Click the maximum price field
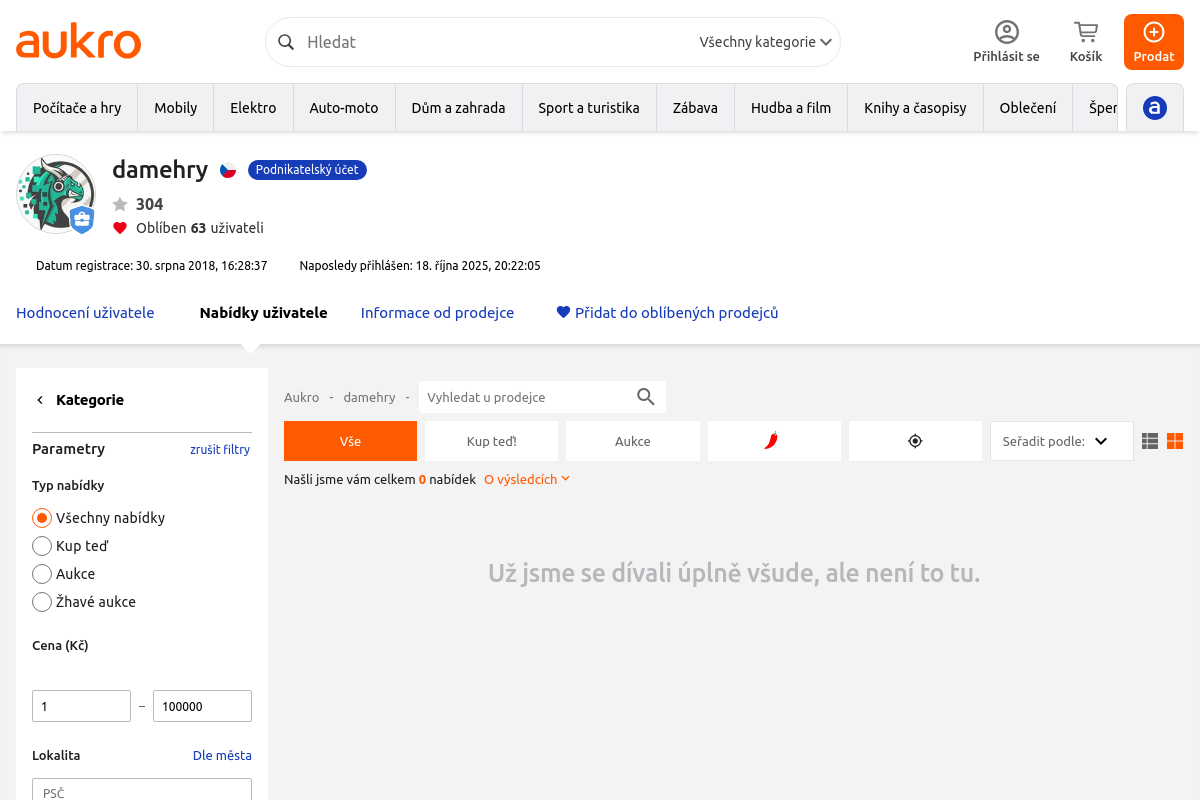Image resolution: width=1200 pixels, height=800 pixels. [x=202, y=706]
